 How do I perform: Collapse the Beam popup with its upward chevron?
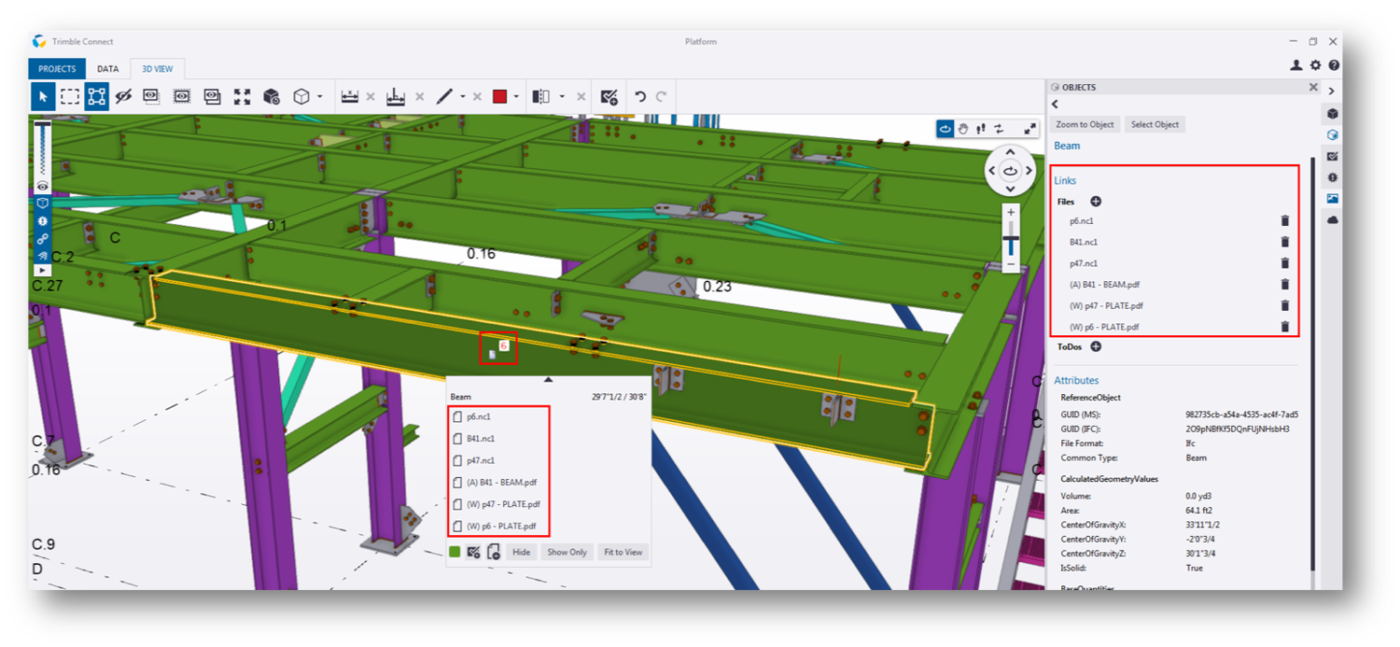click(549, 379)
